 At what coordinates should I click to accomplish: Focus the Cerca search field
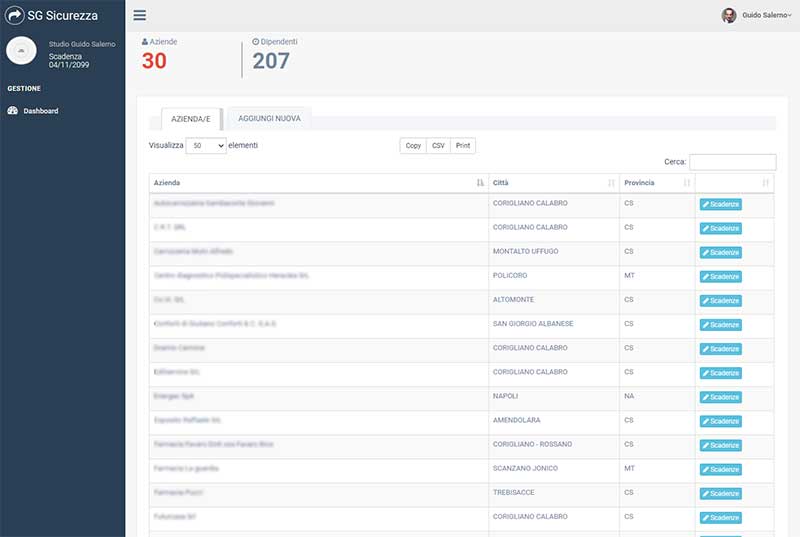tap(733, 162)
